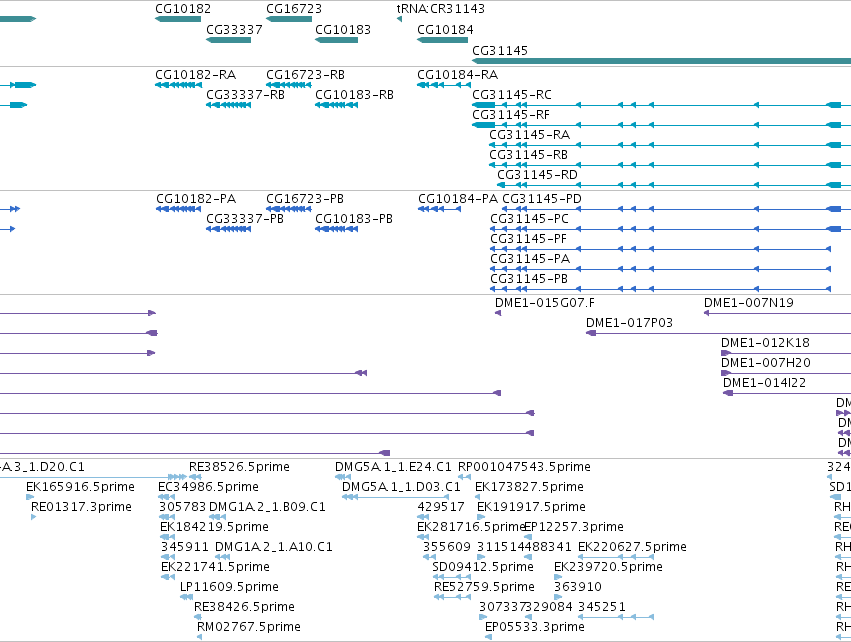The width and height of the screenshot is (851, 642).
Task: Select the CG10182 gene label
Action: [183, 9]
